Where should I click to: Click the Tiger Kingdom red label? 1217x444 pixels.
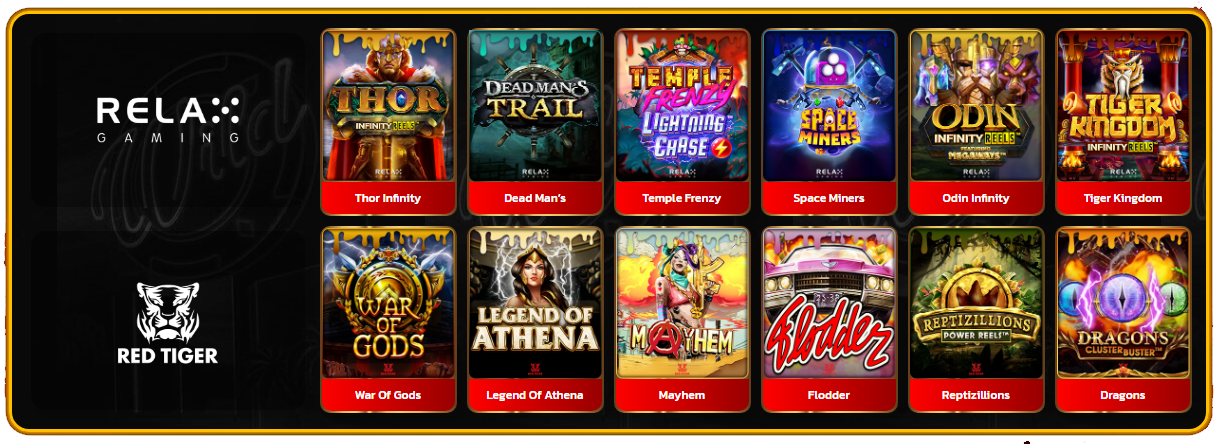tap(1123, 198)
